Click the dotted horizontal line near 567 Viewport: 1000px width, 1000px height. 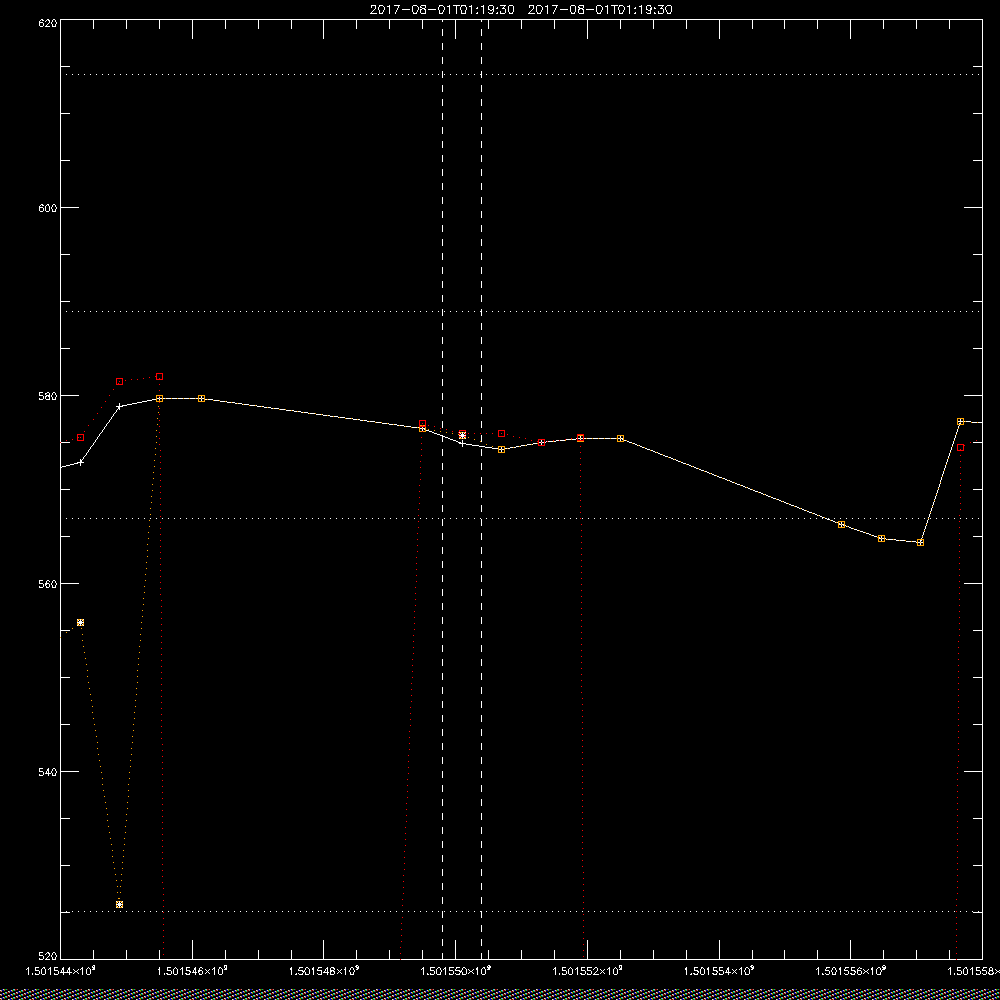[x=521, y=518]
